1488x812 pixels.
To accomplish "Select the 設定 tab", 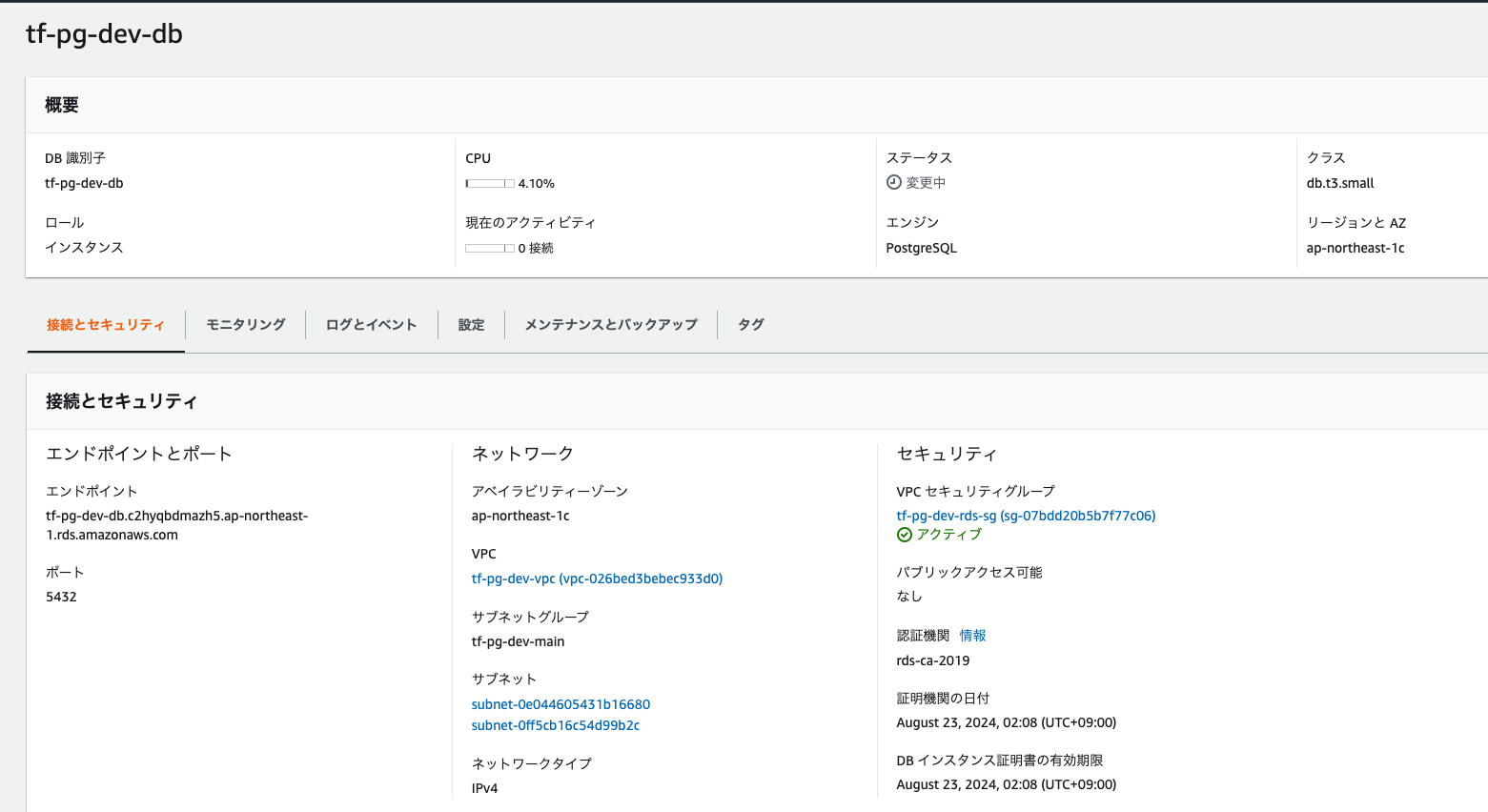I will coord(471,324).
